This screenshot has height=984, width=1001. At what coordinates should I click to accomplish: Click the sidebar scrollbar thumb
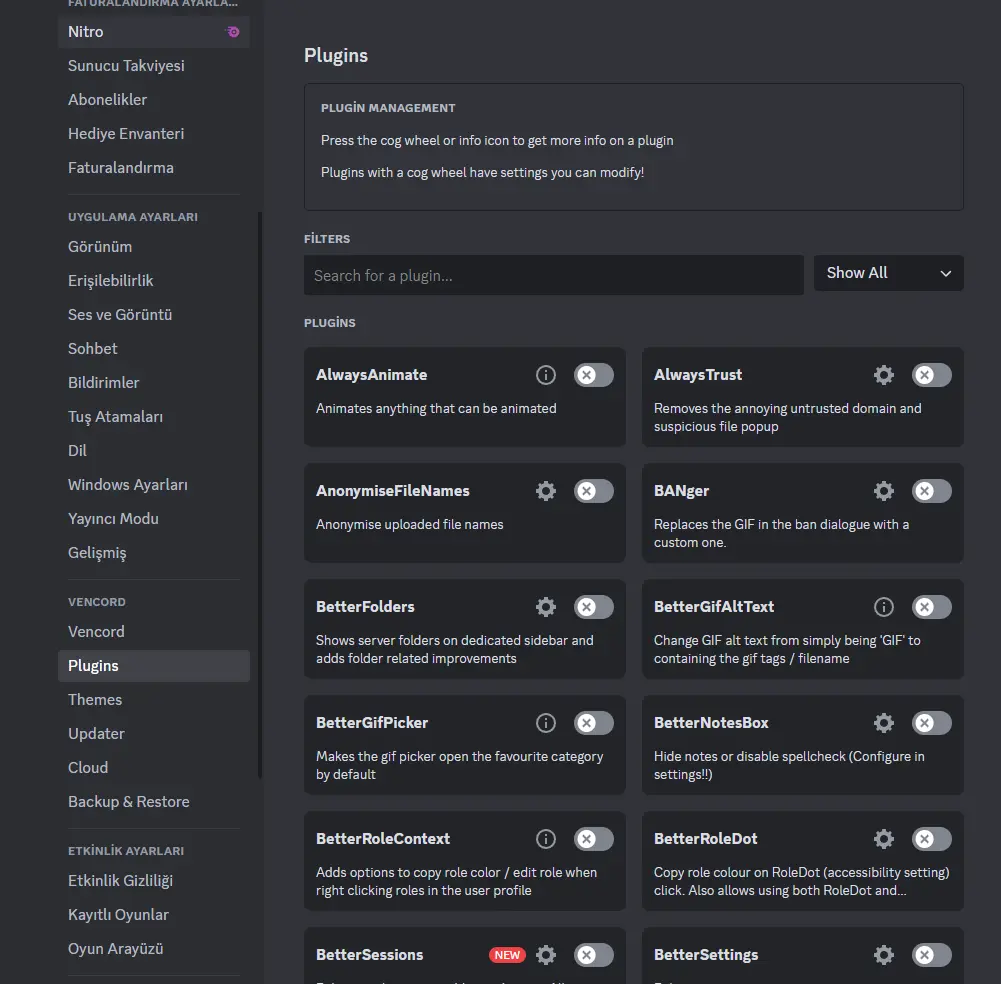(x=260, y=495)
